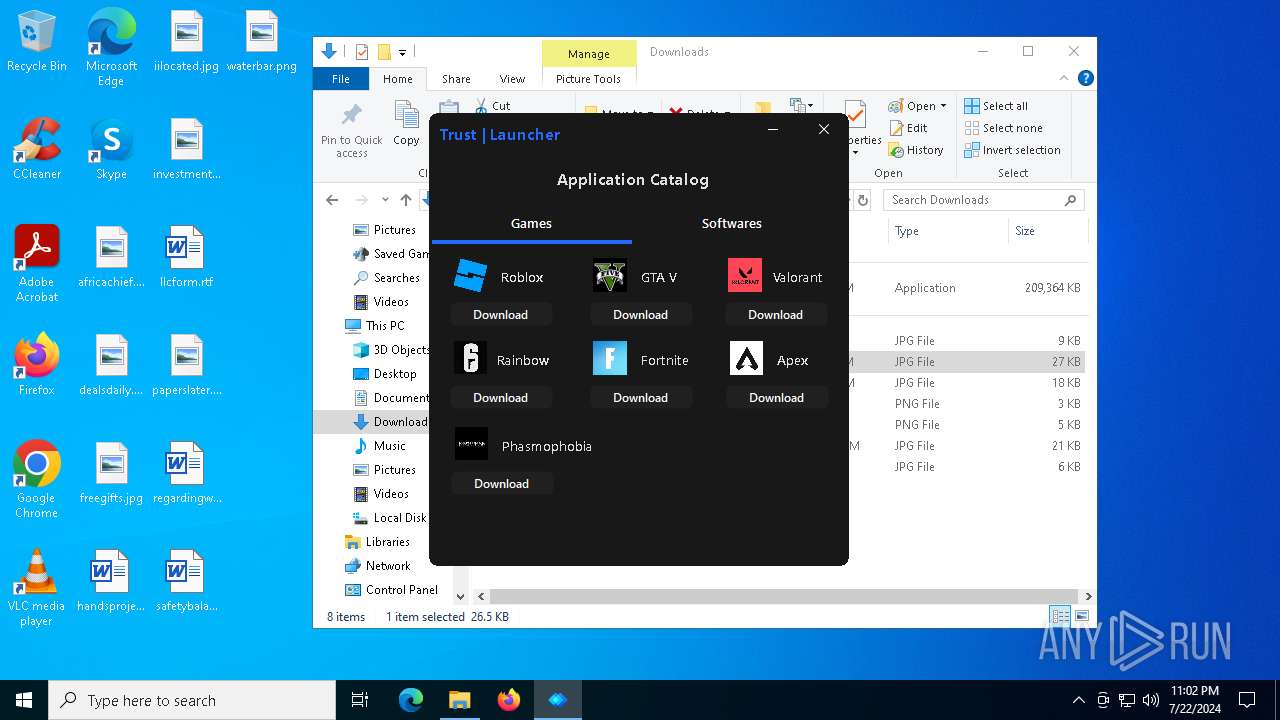Click the Valorant game icon

[745, 276]
